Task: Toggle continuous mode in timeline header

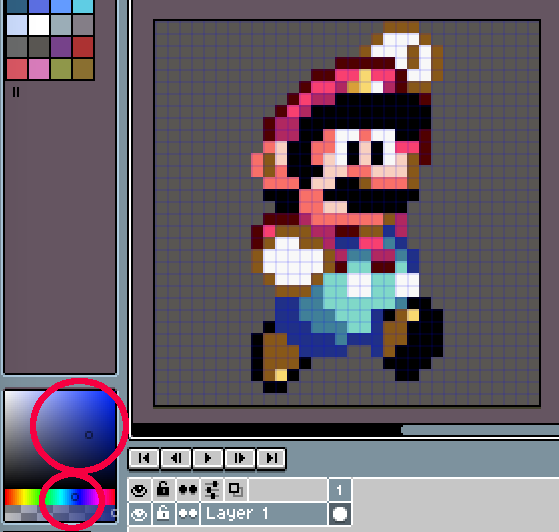Action: (x=188, y=490)
